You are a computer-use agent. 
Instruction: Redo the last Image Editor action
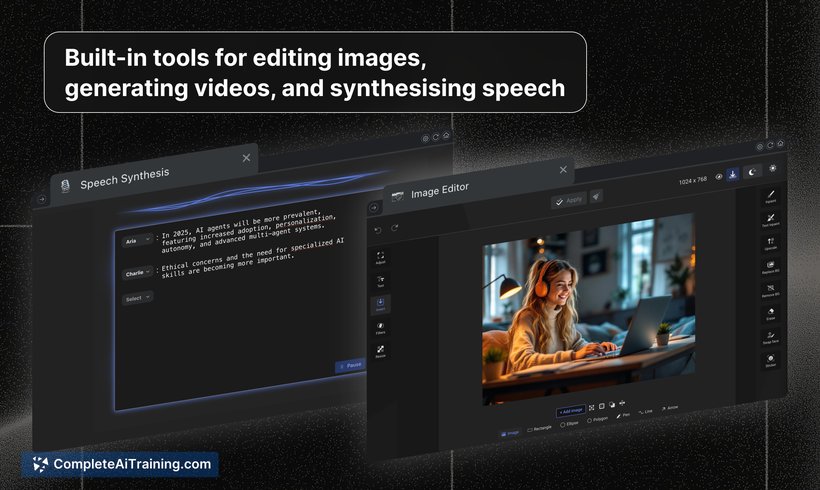(x=395, y=227)
